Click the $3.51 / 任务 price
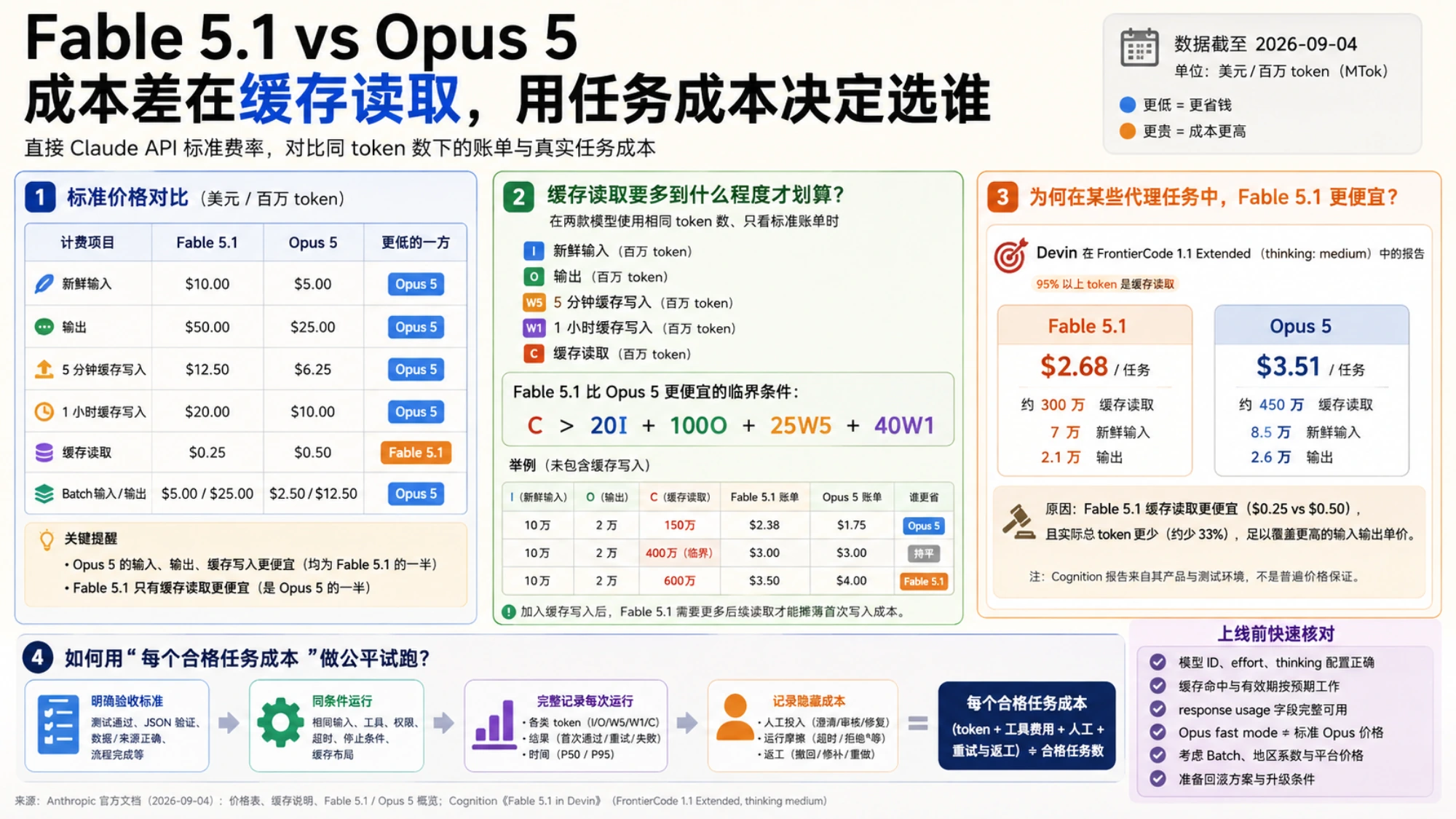Viewport: 1456px width, 819px height. (x=1310, y=366)
